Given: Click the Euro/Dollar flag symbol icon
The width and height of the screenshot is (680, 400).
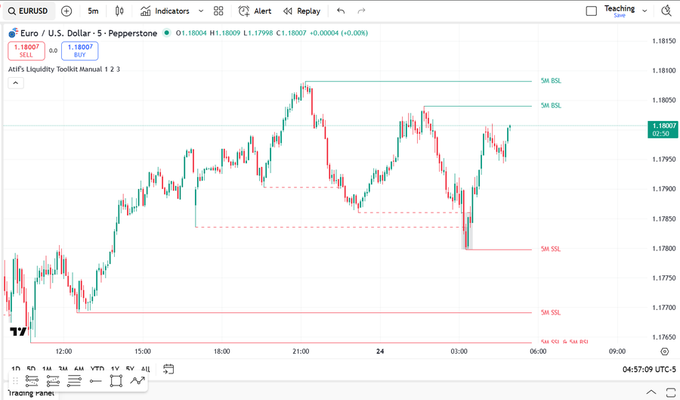Looking at the screenshot, I should [13, 33].
